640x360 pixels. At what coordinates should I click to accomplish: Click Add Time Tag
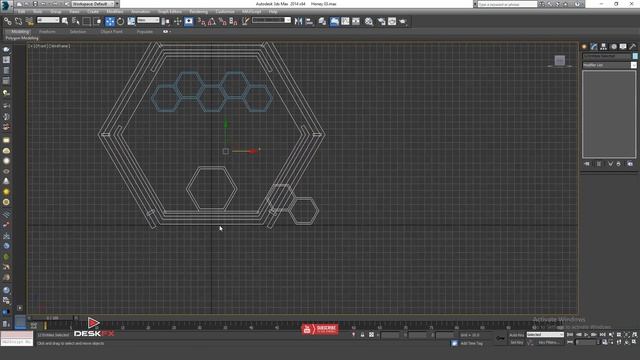(471, 344)
